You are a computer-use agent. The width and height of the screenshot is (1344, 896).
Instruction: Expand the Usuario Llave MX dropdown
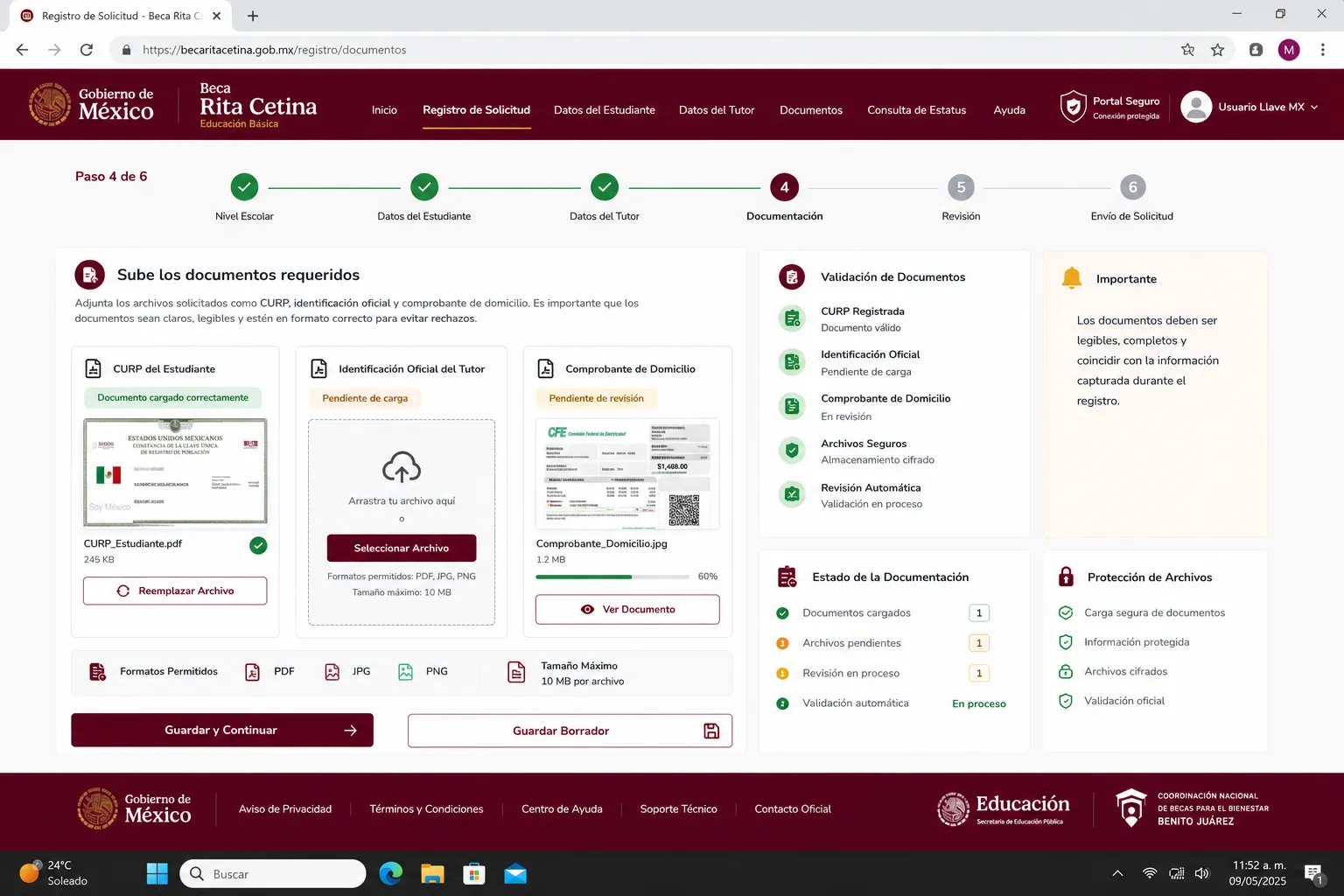tap(1267, 107)
